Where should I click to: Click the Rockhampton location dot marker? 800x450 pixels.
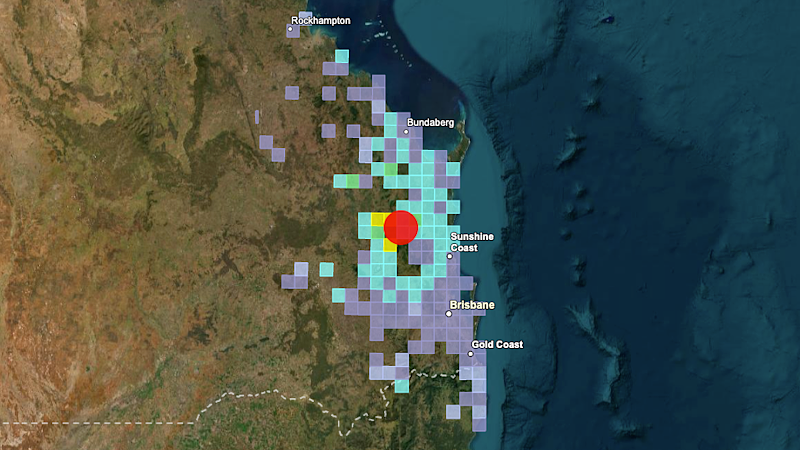pyautogui.click(x=290, y=29)
